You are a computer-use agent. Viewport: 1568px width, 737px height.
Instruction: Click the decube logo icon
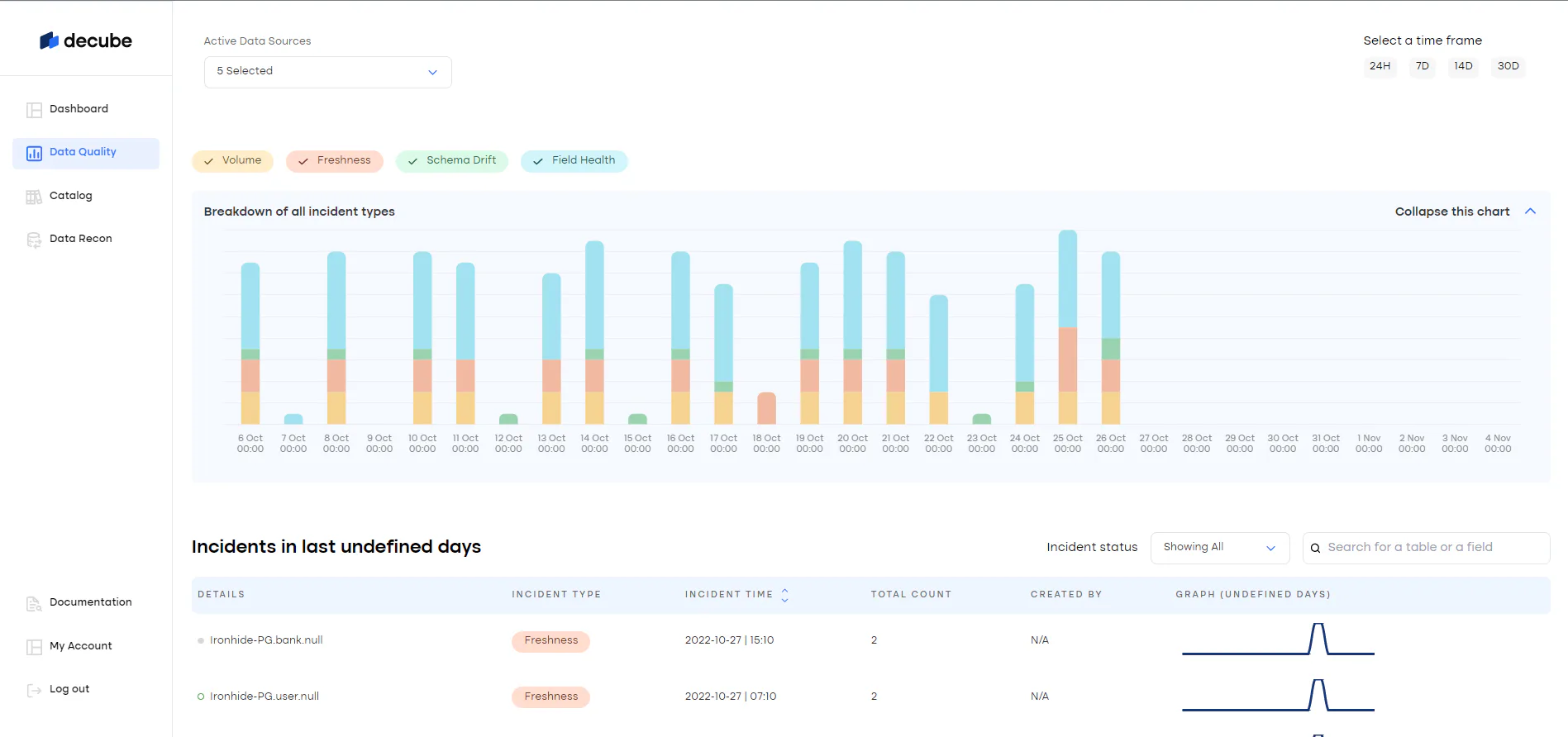(49, 40)
